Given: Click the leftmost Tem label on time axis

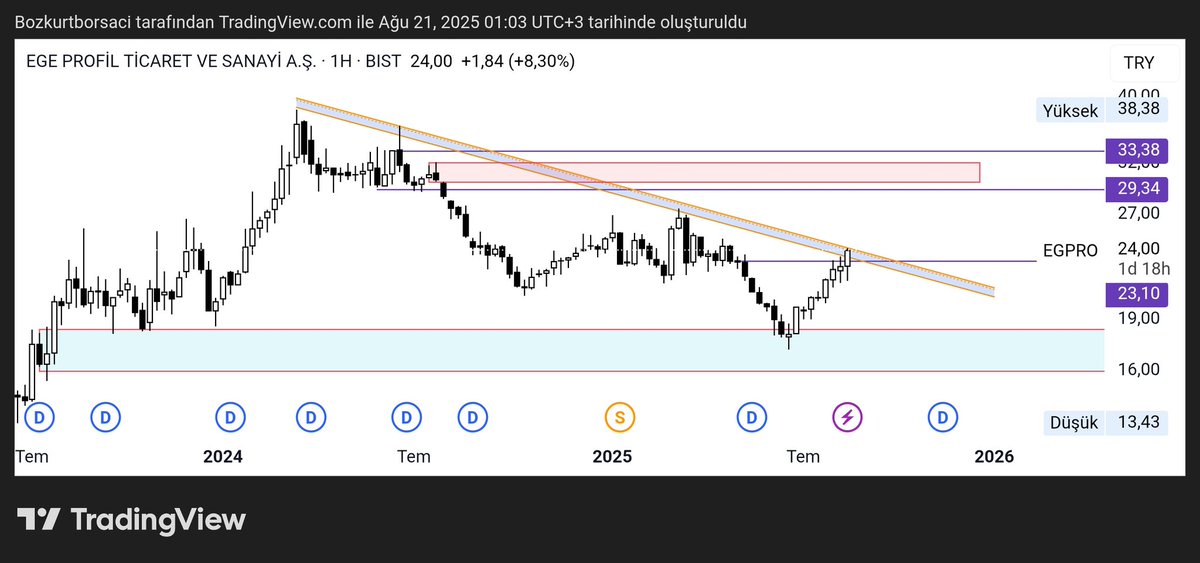Looking at the screenshot, I should click(x=31, y=456).
